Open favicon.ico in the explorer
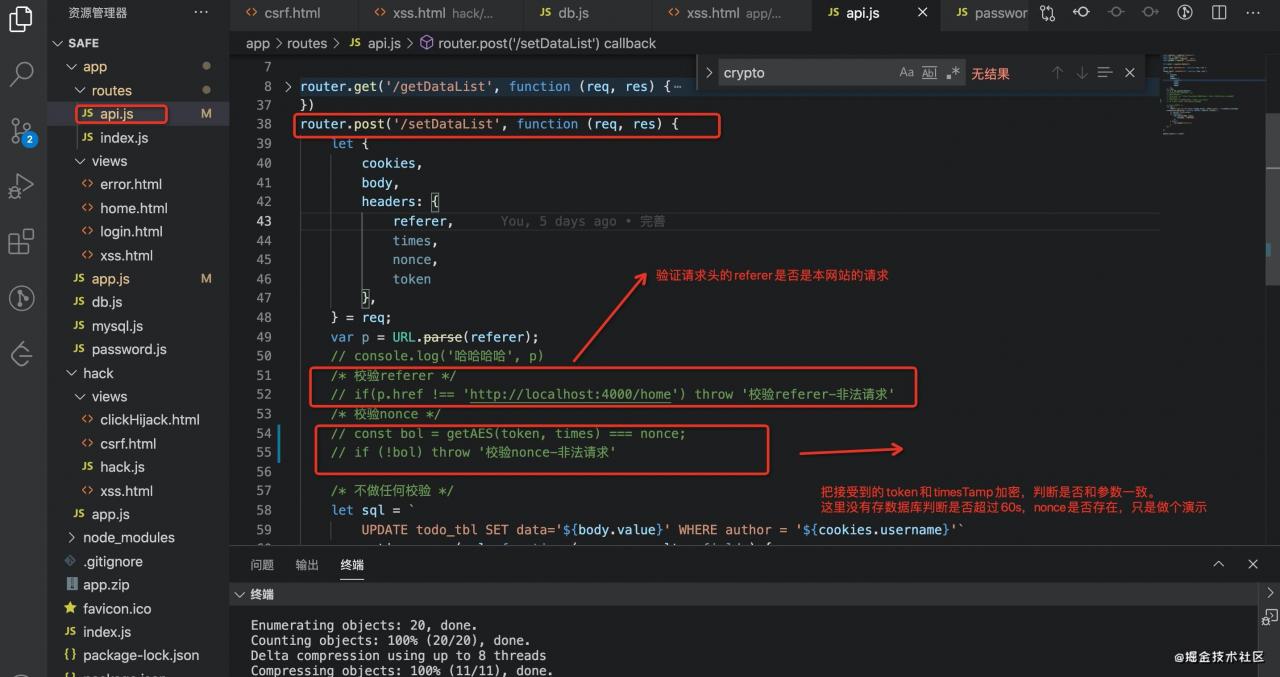 [x=117, y=608]
